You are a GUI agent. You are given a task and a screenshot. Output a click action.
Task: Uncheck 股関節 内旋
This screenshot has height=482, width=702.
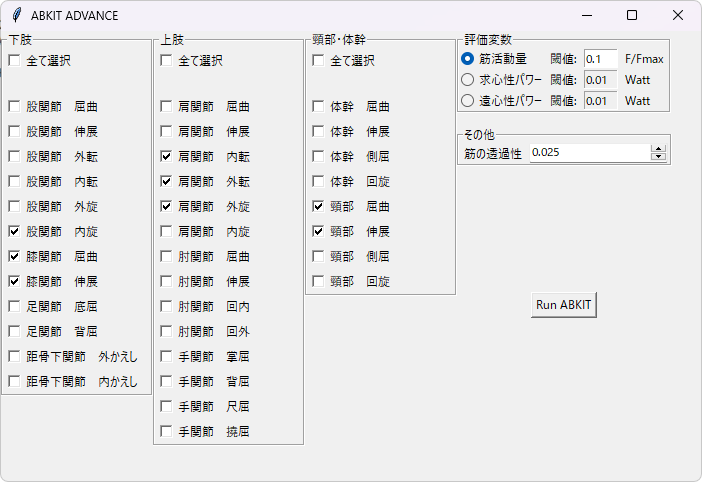14,231
